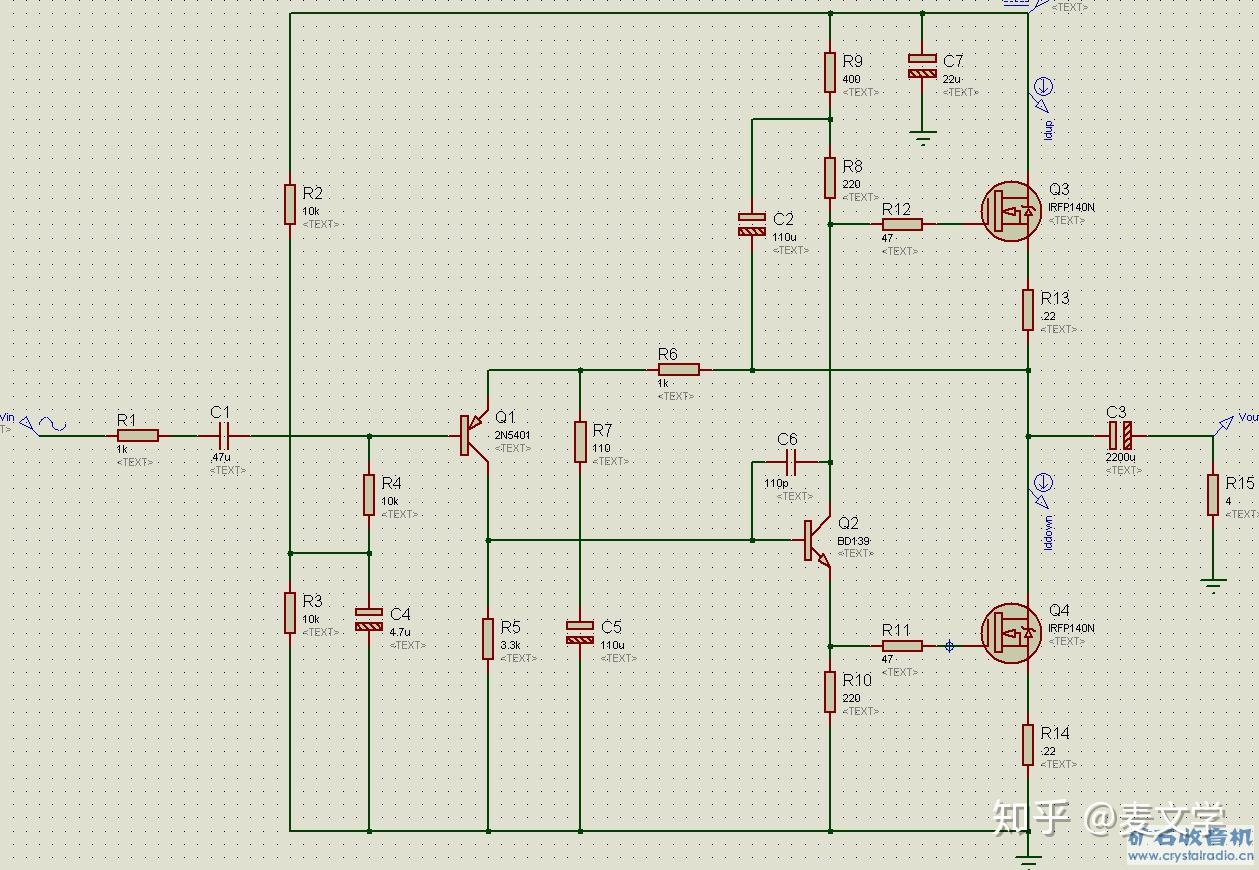Click the C3 2200u capacitor symbol

click(1122, 436)
